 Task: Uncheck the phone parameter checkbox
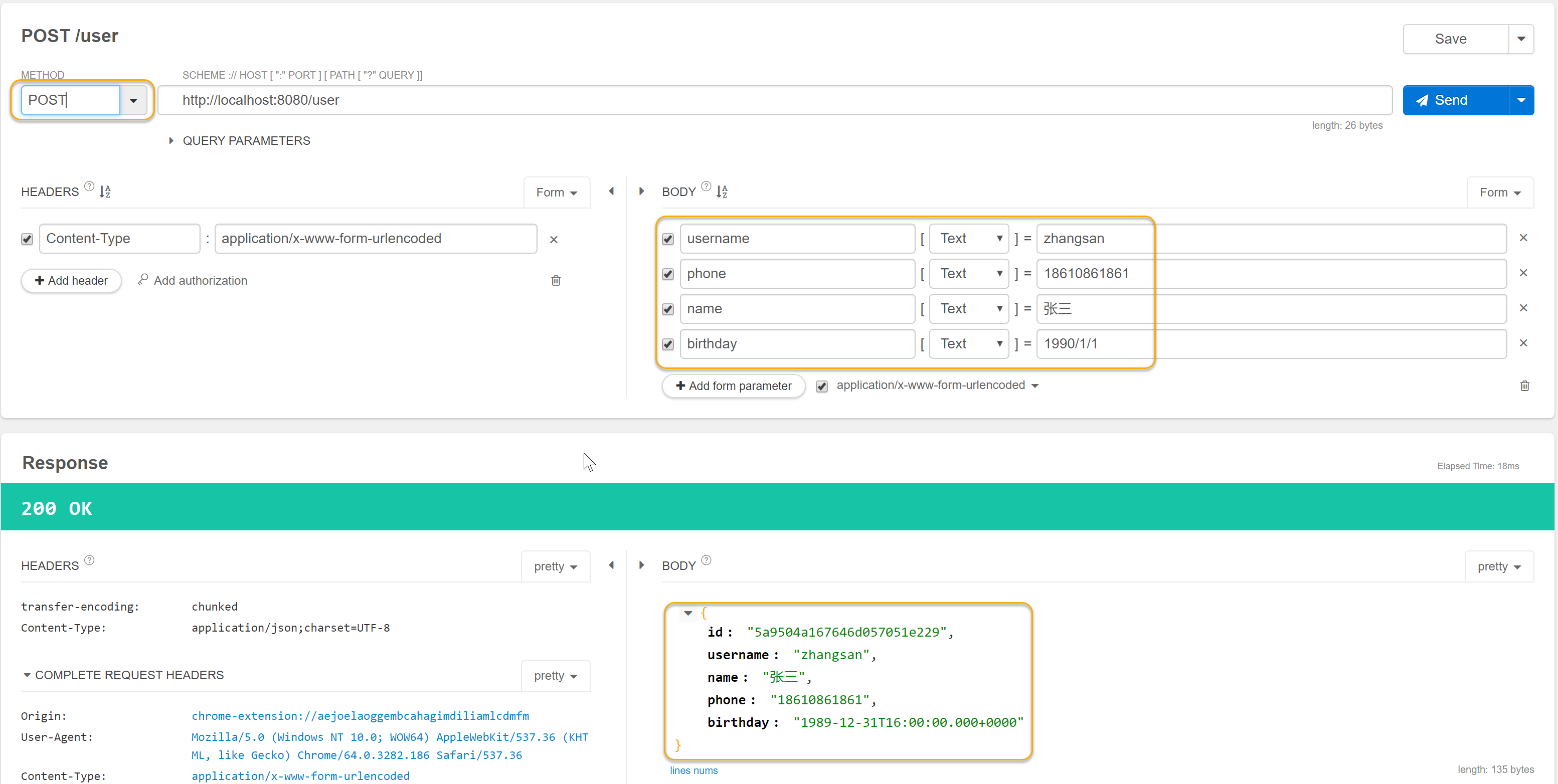(x=668, y=274)
